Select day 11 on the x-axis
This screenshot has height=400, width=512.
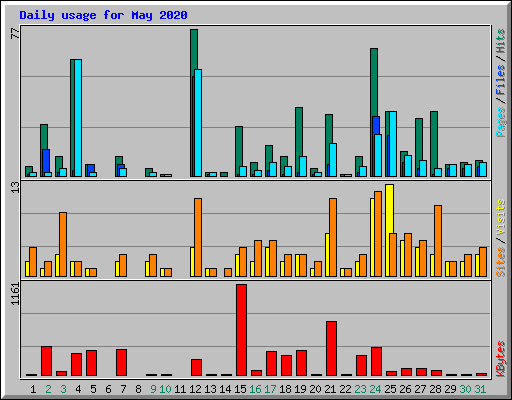pos(180,389)
